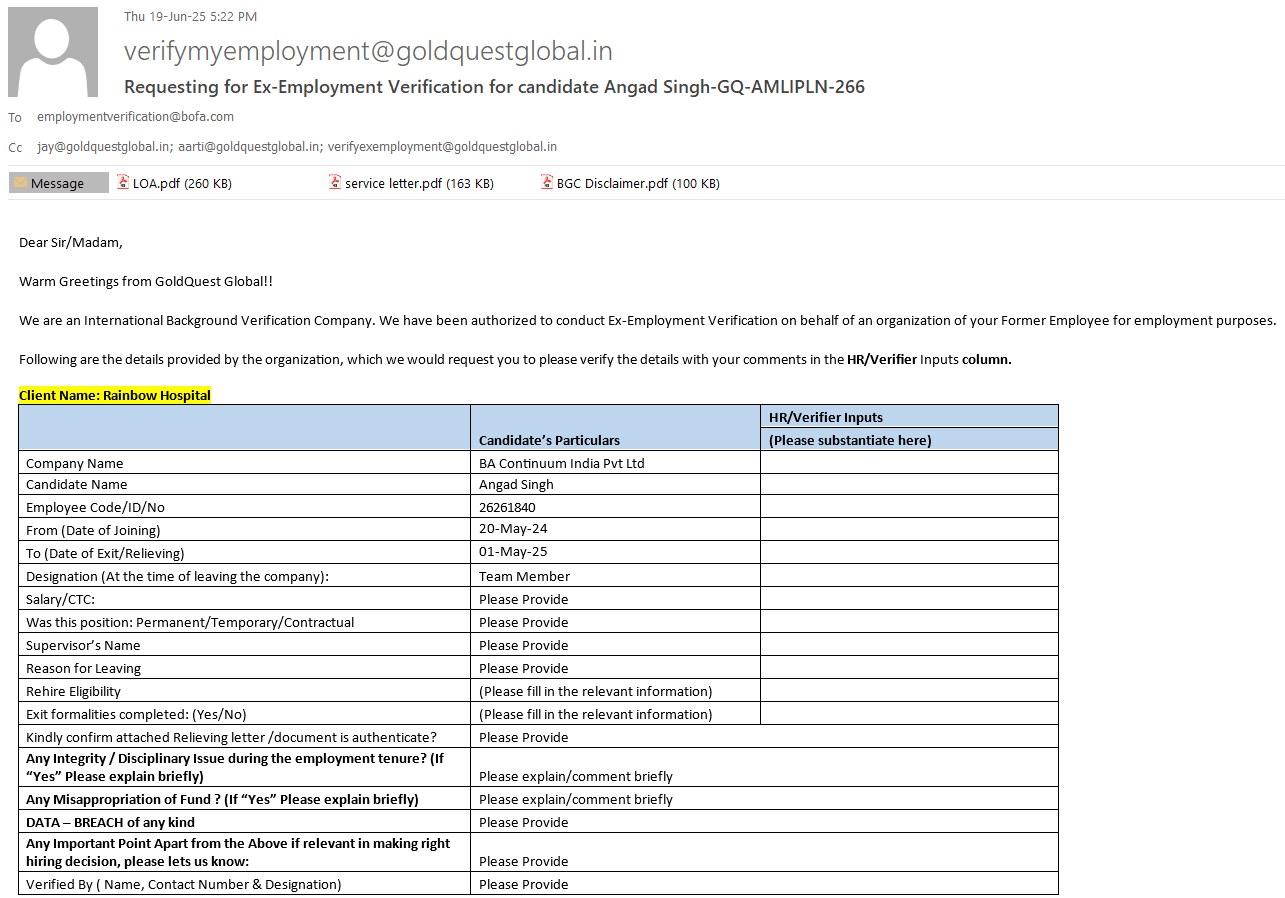Image resolution: width=1285 pixels, height=898 pixels.
Task: Click HR/Verifier input cell for Salary/CTC row
Action: [x=908, y=599]
